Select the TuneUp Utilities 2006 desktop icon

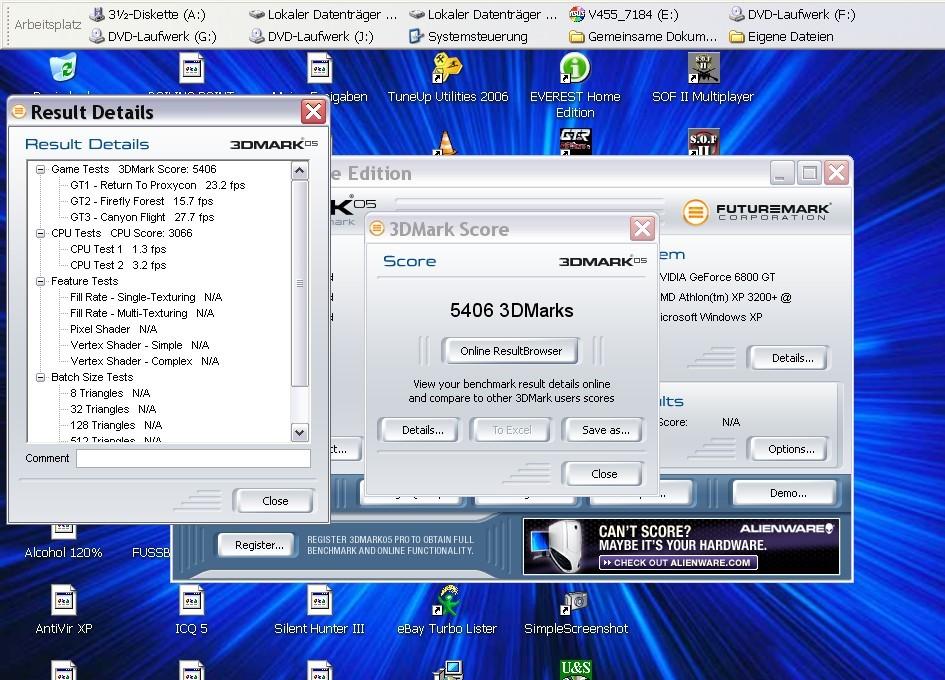[x=447, y=78]
